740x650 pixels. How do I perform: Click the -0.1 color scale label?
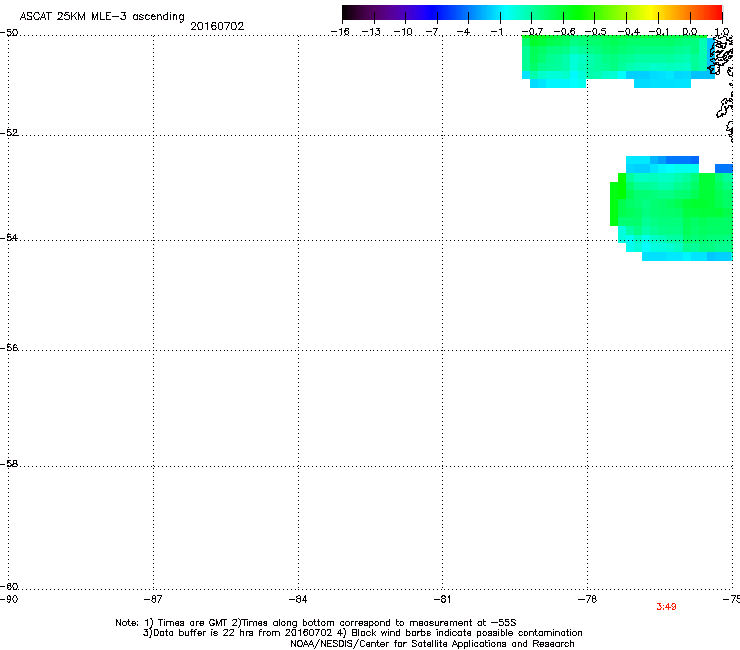(x=659, y=32)
